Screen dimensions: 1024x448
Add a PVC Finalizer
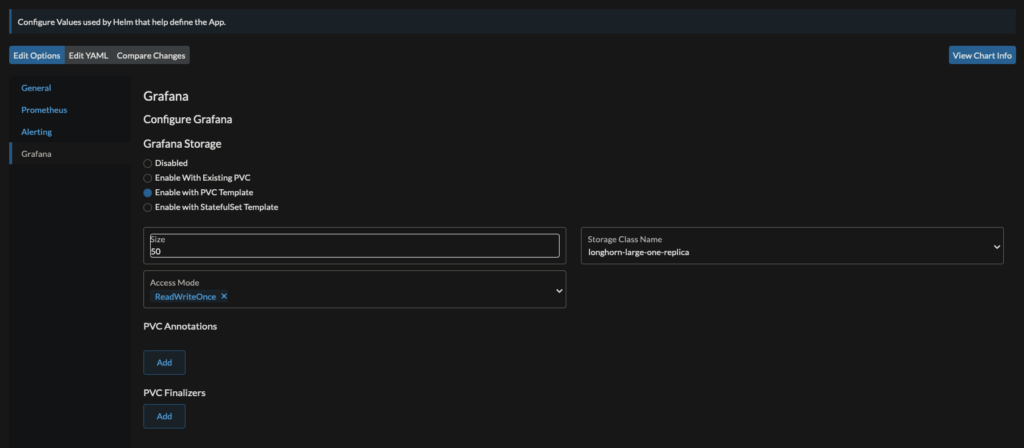[x=164, y=416]
